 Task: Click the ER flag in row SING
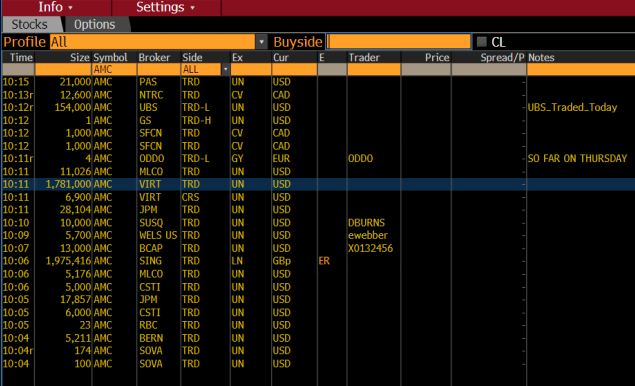click(324, 261)
